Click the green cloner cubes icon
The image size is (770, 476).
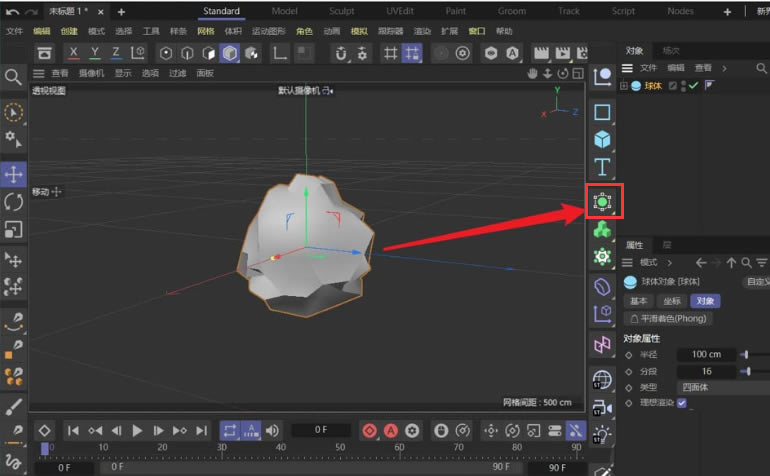pyautogui.click(x=602, y=229)
